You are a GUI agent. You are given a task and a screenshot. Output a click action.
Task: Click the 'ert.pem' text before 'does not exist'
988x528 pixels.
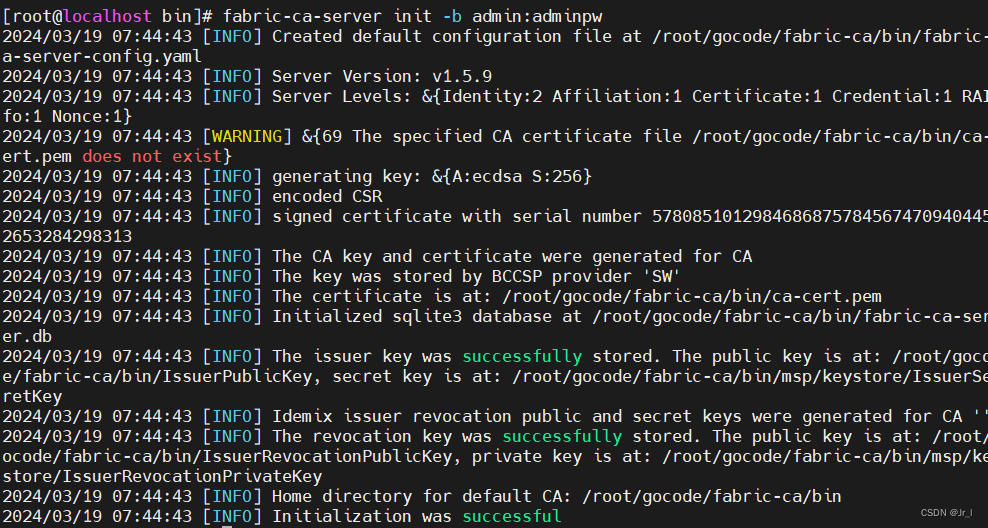coord(37,156)
